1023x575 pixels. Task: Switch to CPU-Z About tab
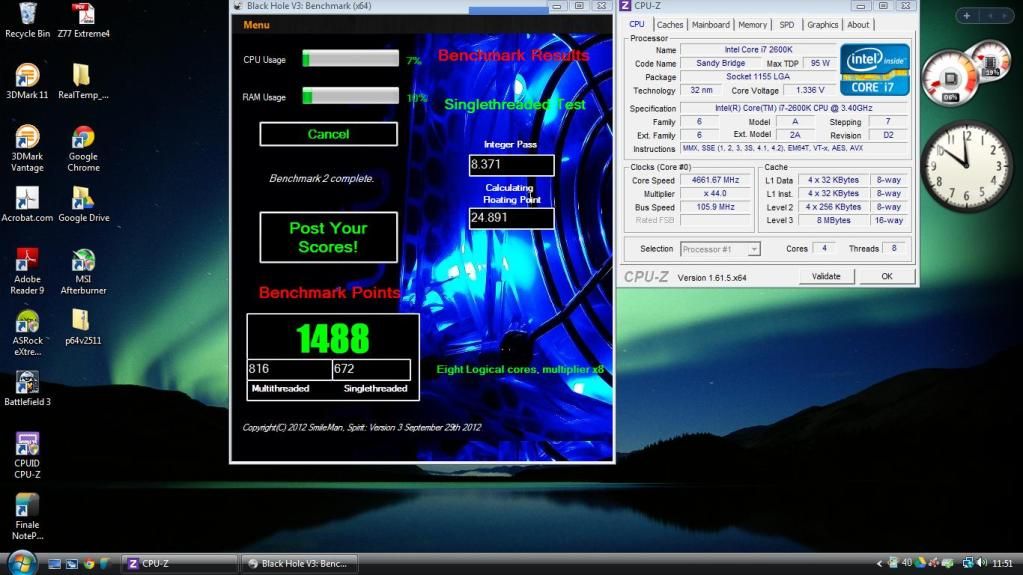pyautogui.click(x=858, y=25)
